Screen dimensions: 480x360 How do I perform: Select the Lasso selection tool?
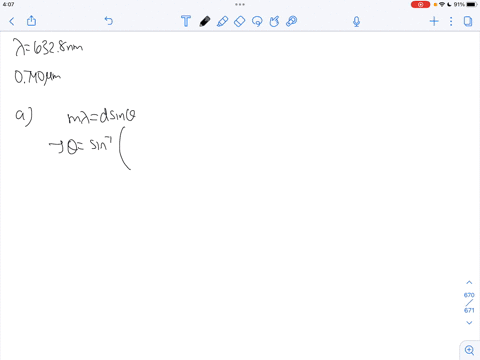click(x=257, y=21)
